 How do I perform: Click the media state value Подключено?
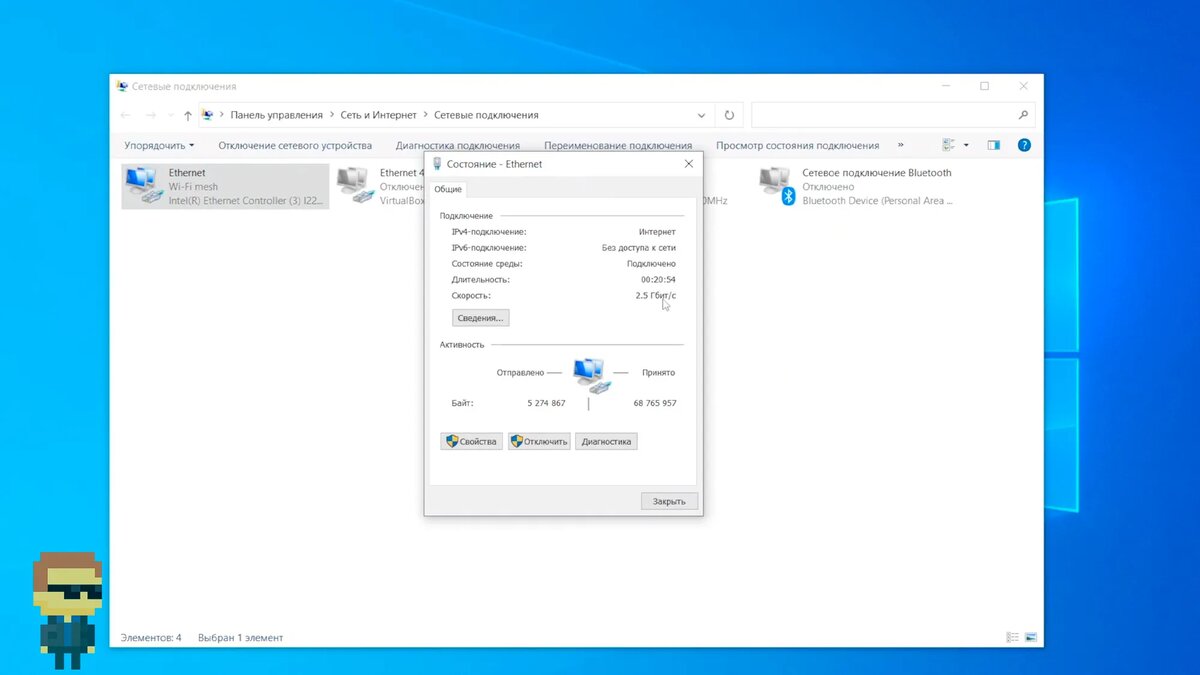[x=651, y=264]
